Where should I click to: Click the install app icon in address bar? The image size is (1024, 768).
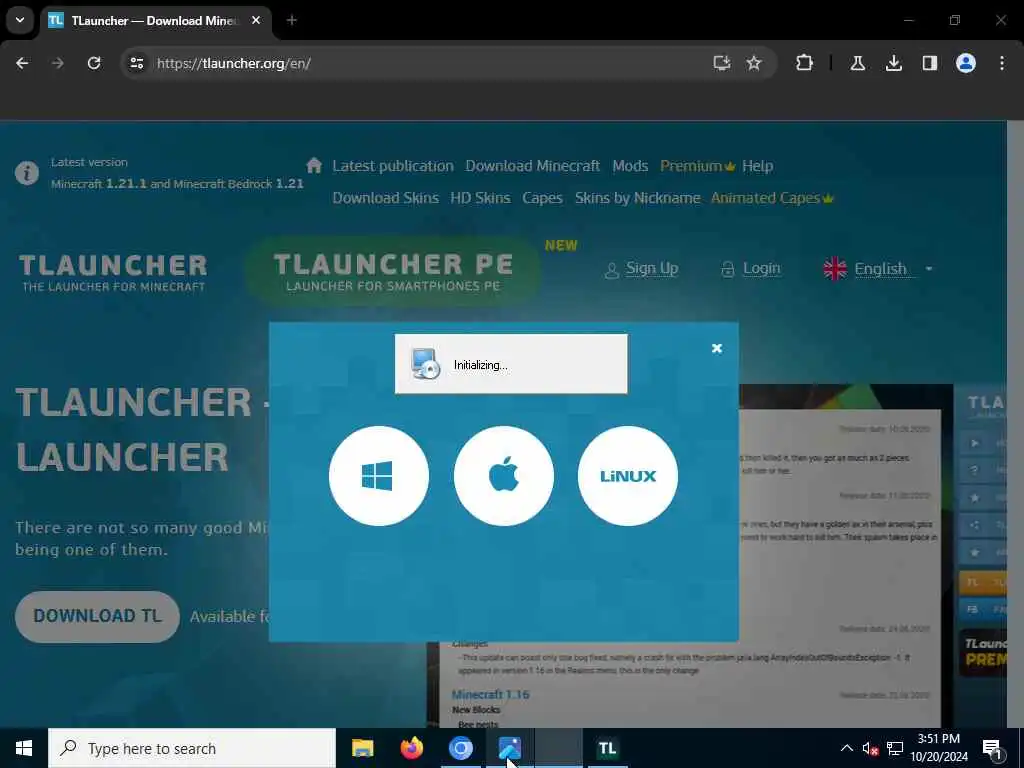722,63
